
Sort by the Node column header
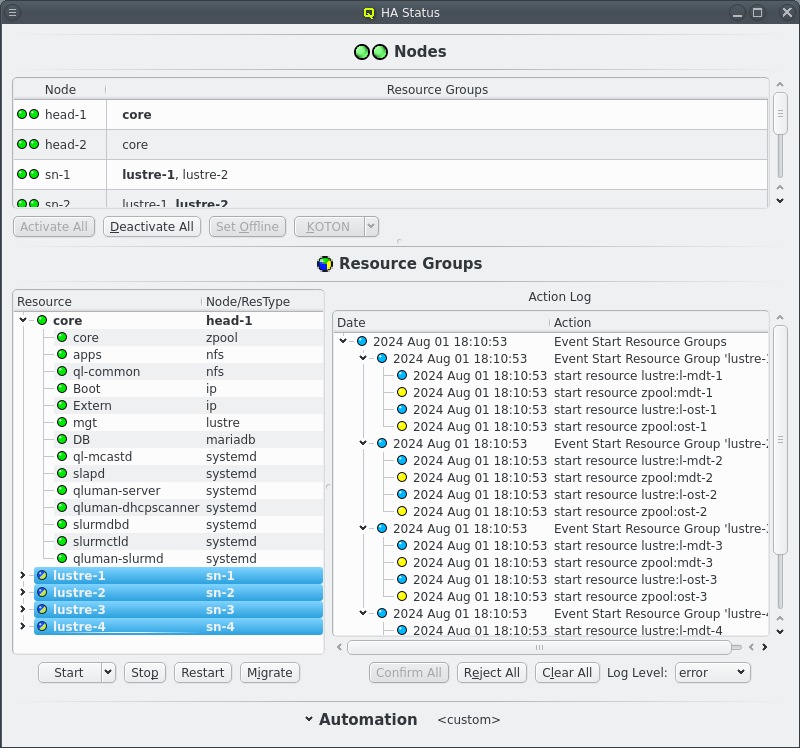click(x=60, y=89)
